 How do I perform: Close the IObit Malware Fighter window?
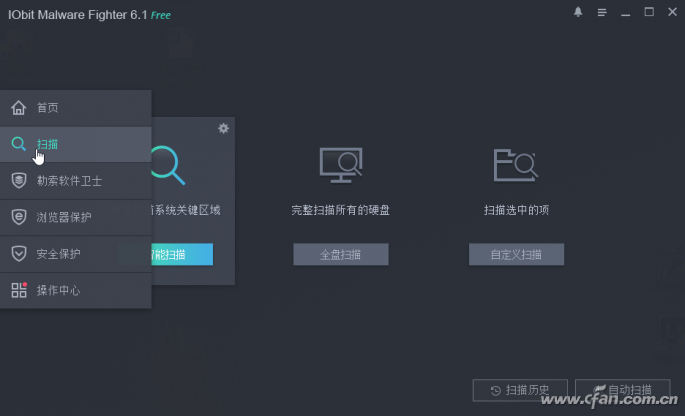672,12
